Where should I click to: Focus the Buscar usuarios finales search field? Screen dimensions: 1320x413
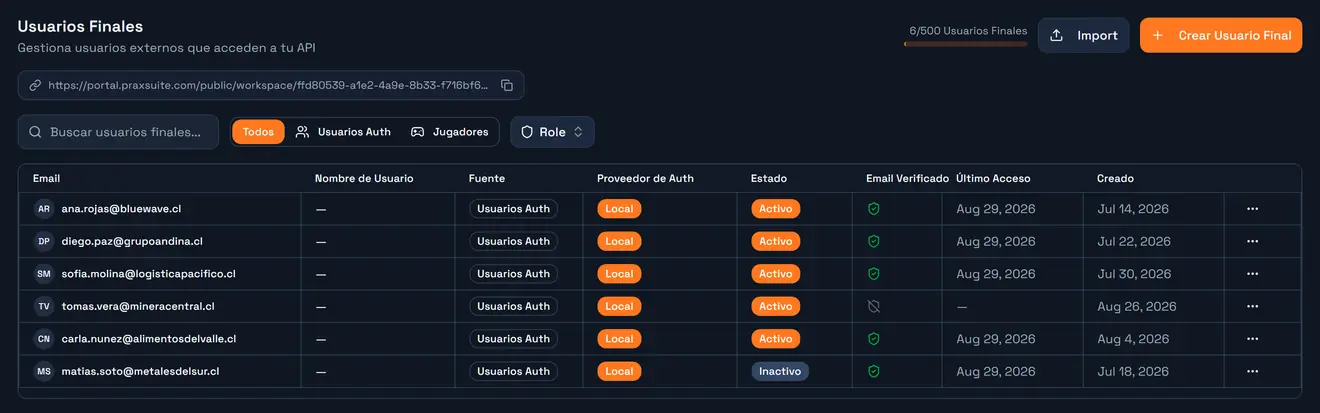pyautogui.click(x=118, y=132)
